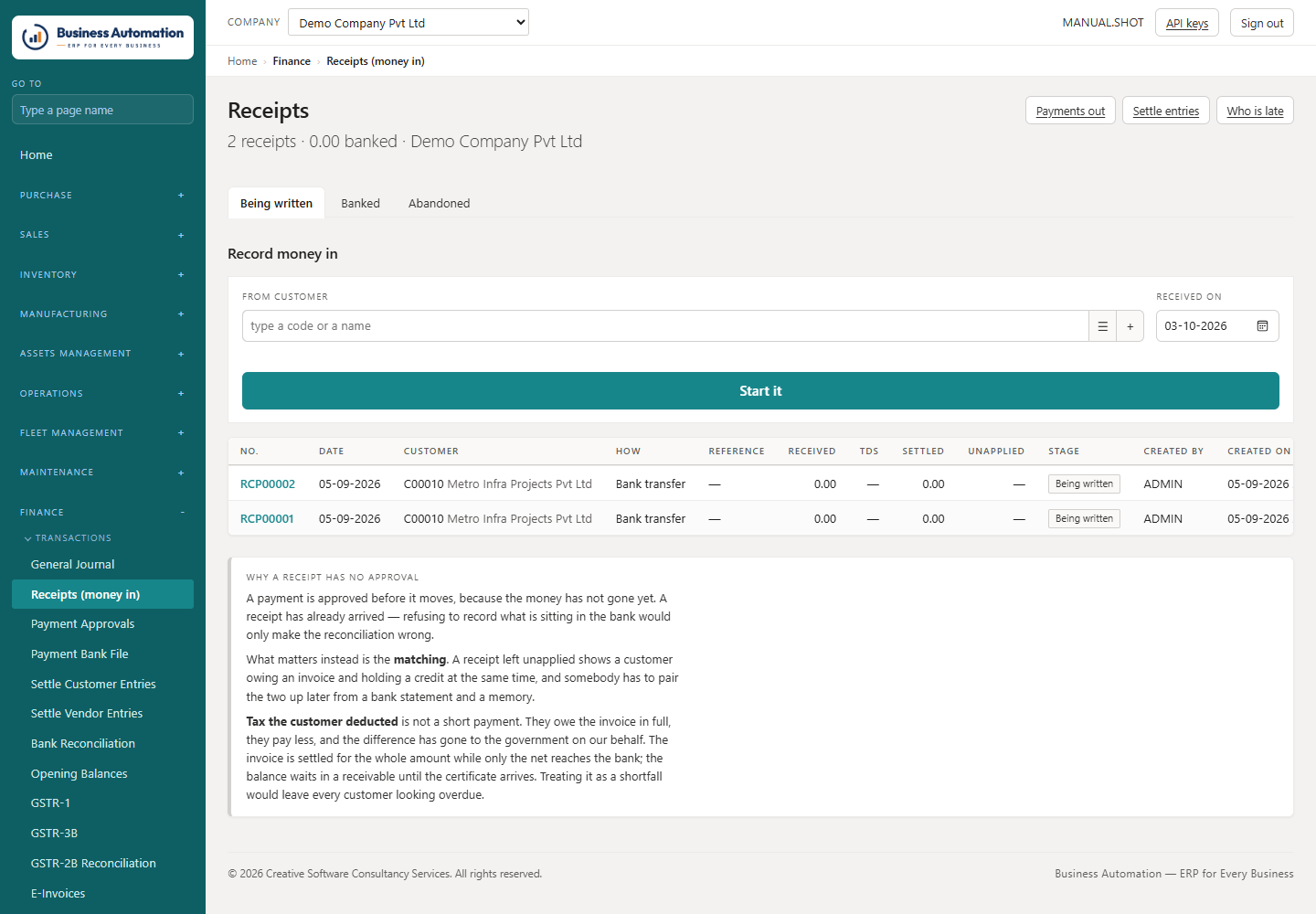Go to Home breadcrumb

pos(242,61)
